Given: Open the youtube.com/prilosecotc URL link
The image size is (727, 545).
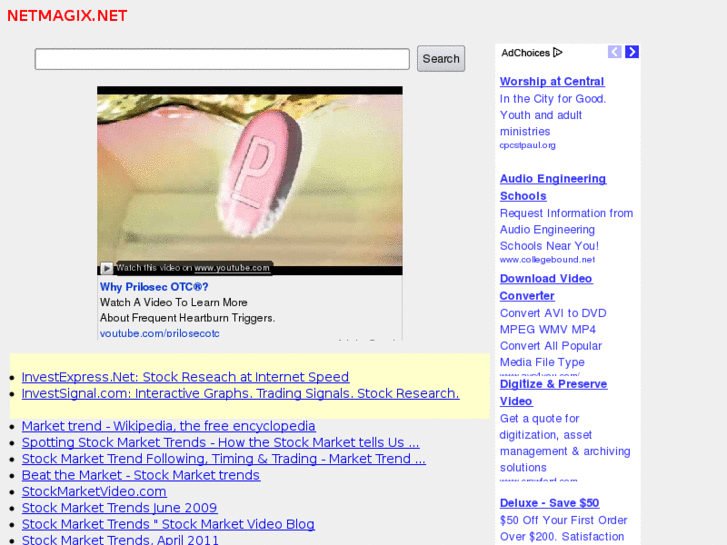Looking at the screenshot, I should 159,333.
